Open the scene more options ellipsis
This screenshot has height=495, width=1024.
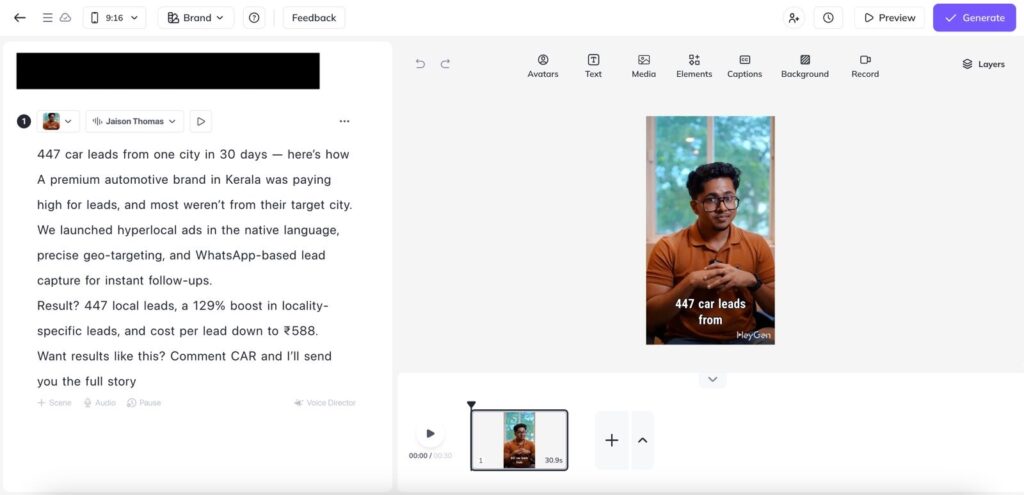344,121
